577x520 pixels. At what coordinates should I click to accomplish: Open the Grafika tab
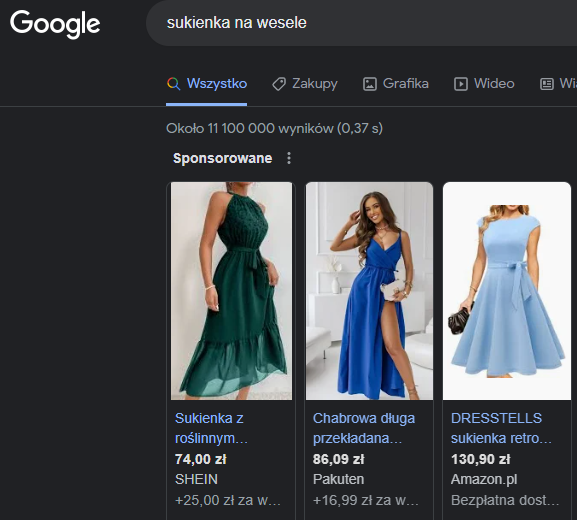396,84
